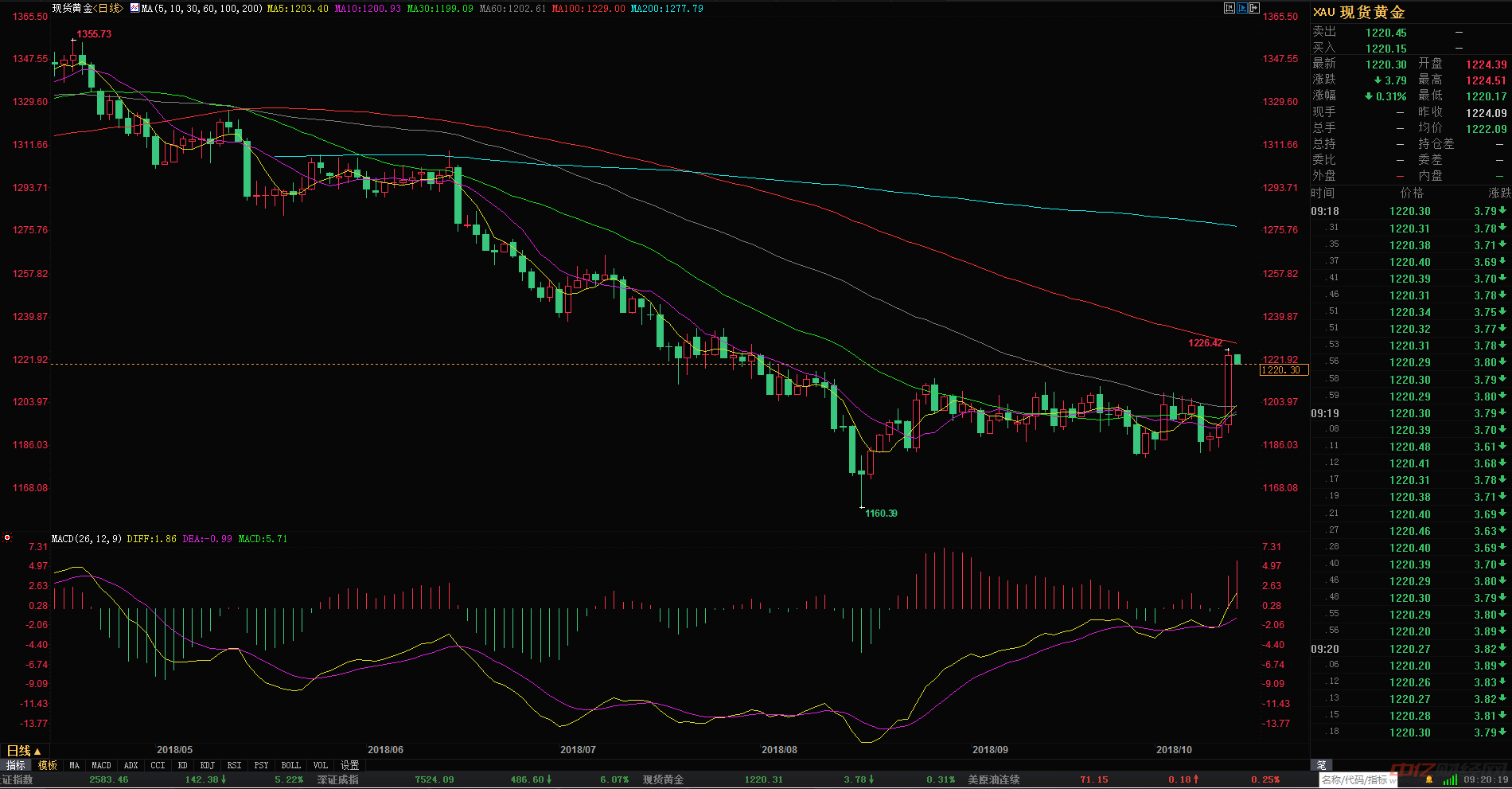This screenshot has width=1512, height=789.
Task: Click the XAU symbol icon in quote header
Action: click(x=1323, y=12)
